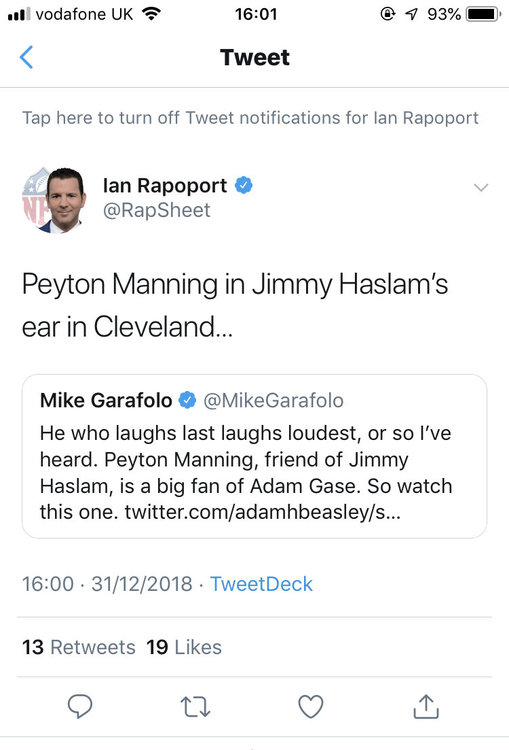Like the tweet with heart icon
The image size is (509, 750).
[311, 706]
